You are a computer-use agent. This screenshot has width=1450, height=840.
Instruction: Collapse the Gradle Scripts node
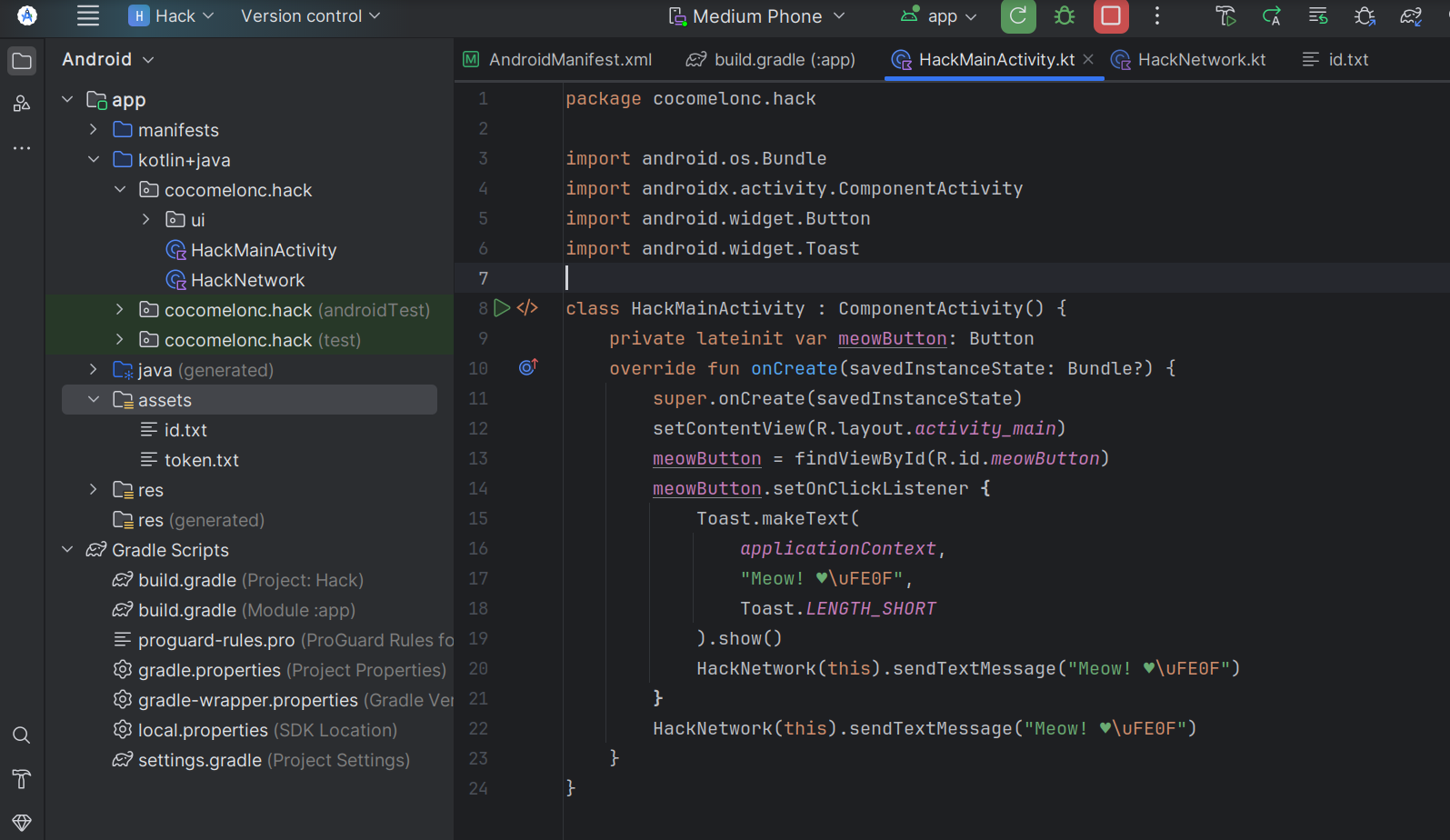(67, 549)
